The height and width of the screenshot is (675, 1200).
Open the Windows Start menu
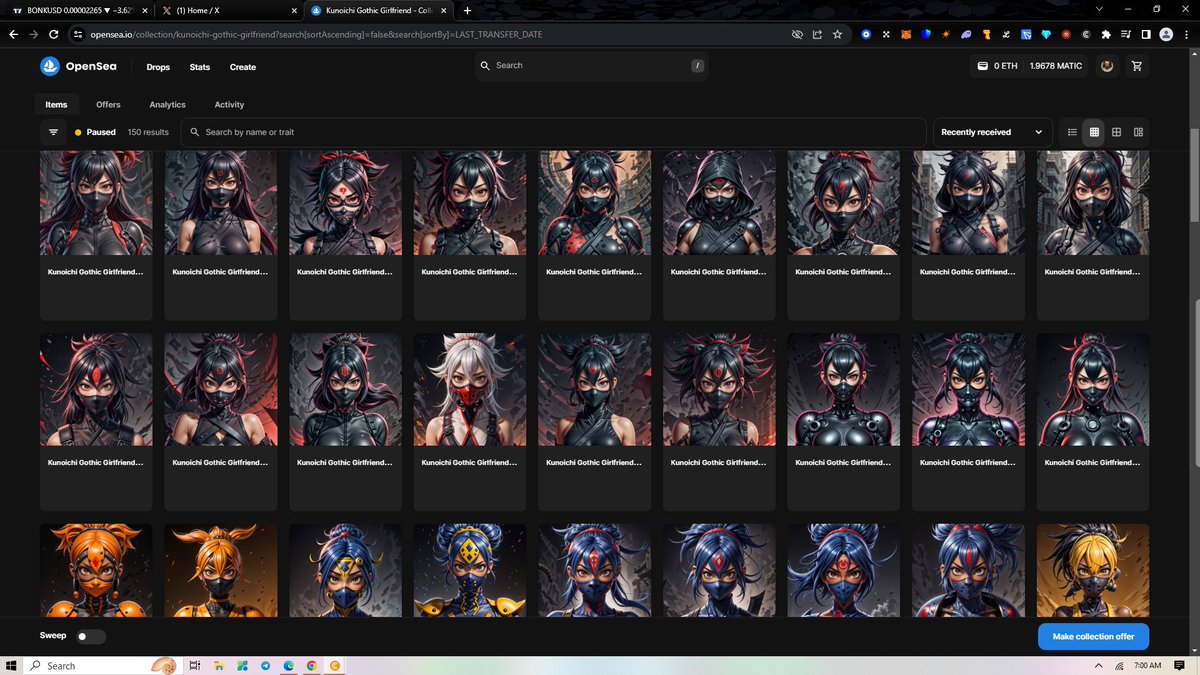11,665
